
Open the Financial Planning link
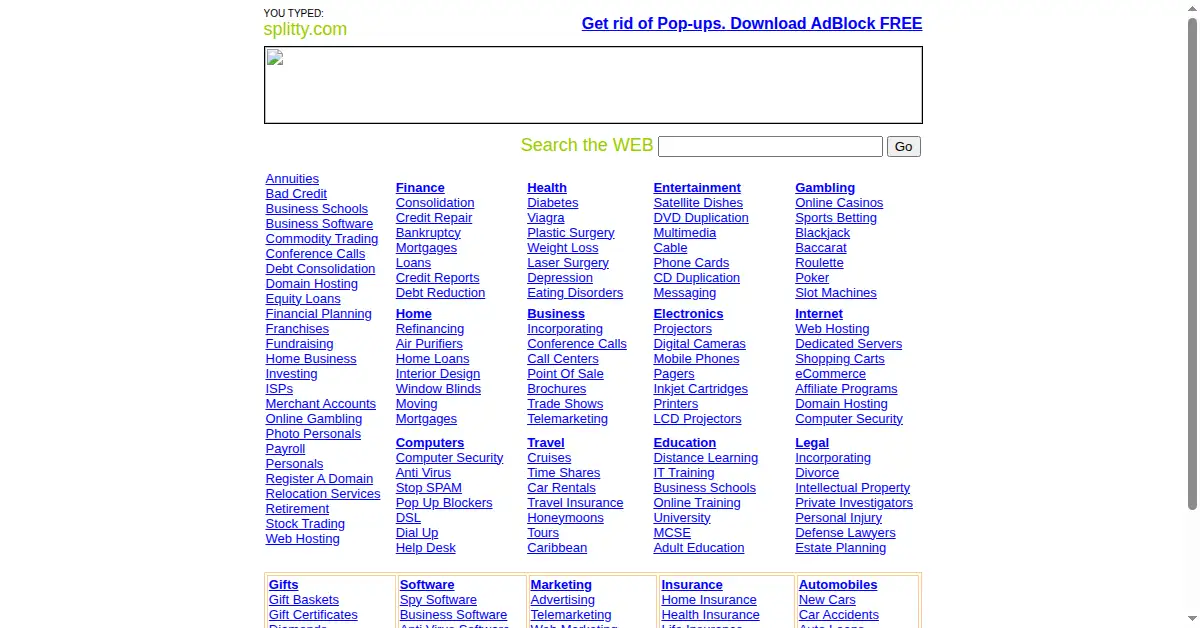point(318,314)
